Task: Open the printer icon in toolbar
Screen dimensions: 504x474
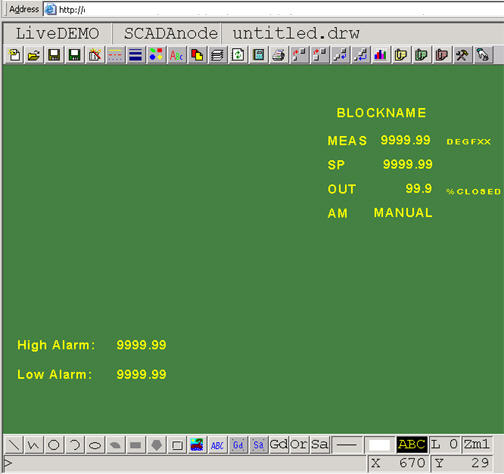Action: pyautogui.click(x=279, y=55)
